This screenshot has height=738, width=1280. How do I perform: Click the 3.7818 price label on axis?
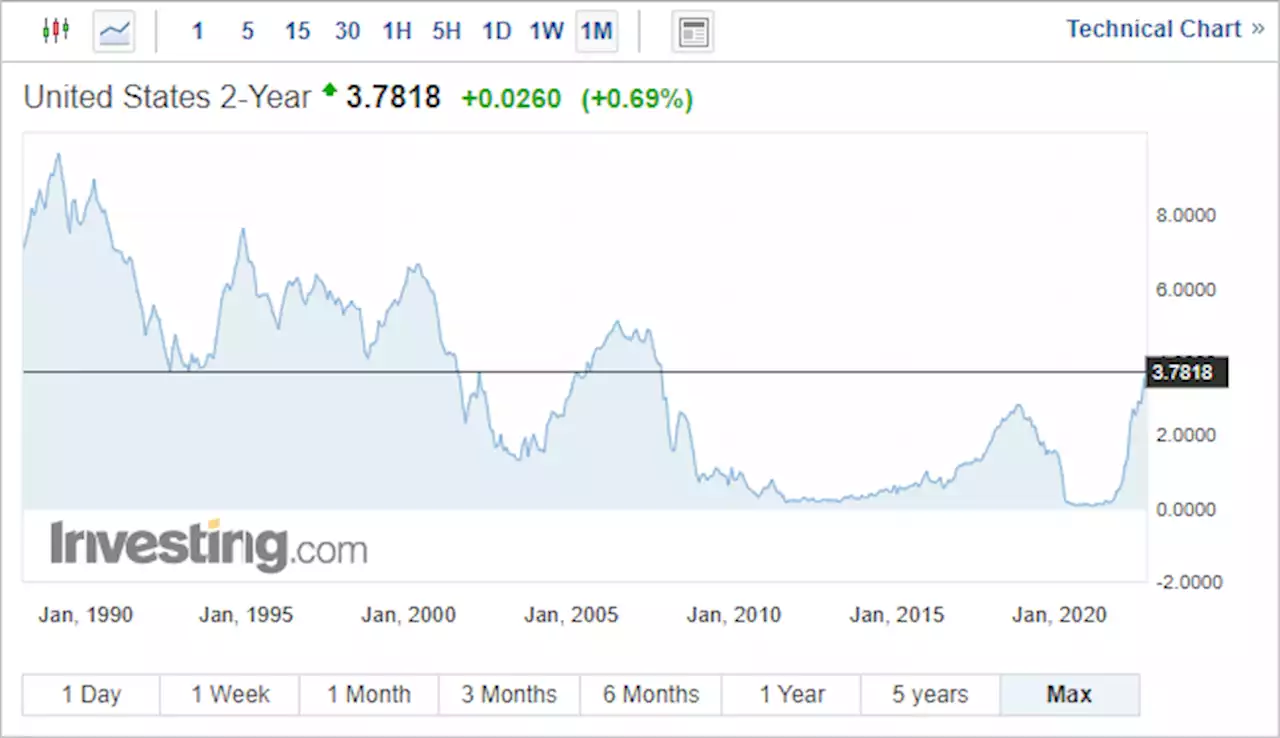pos(1187,373)
